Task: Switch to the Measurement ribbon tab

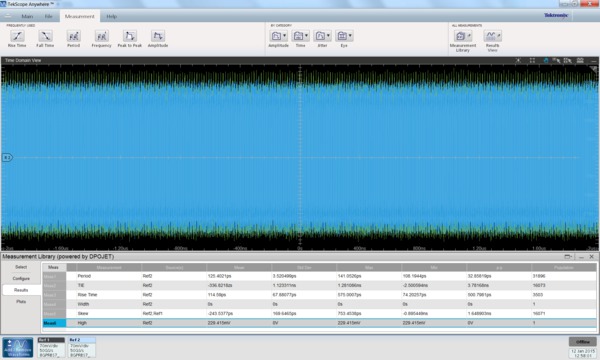Action: click(80, 16)
